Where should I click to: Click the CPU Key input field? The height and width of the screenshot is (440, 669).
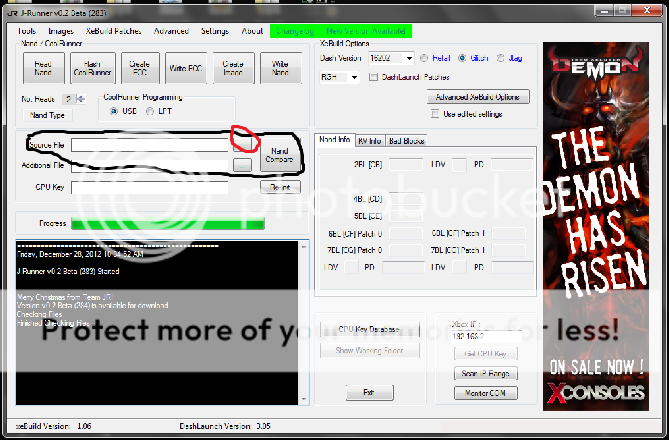[x=150, y=186]
